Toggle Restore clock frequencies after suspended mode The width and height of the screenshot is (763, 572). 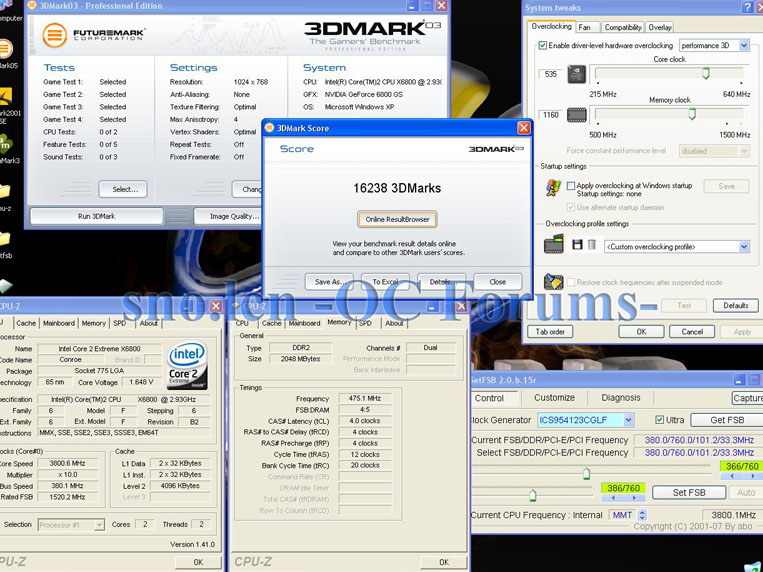point(571,282)
